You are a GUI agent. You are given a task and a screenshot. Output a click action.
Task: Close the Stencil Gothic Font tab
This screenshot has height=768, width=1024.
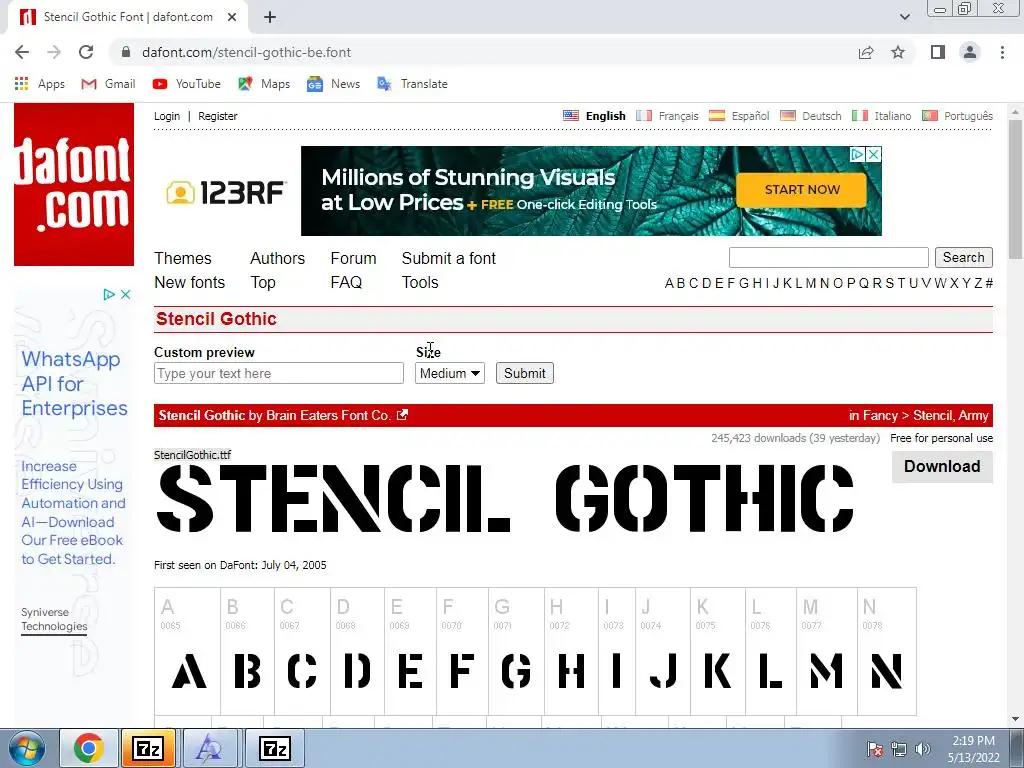(x=232, y=17)
